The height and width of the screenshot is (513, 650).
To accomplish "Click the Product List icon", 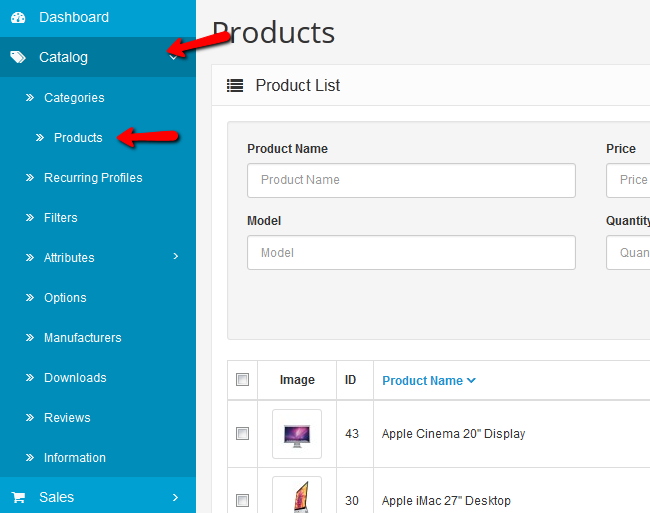I will click(x=235, y=86).
